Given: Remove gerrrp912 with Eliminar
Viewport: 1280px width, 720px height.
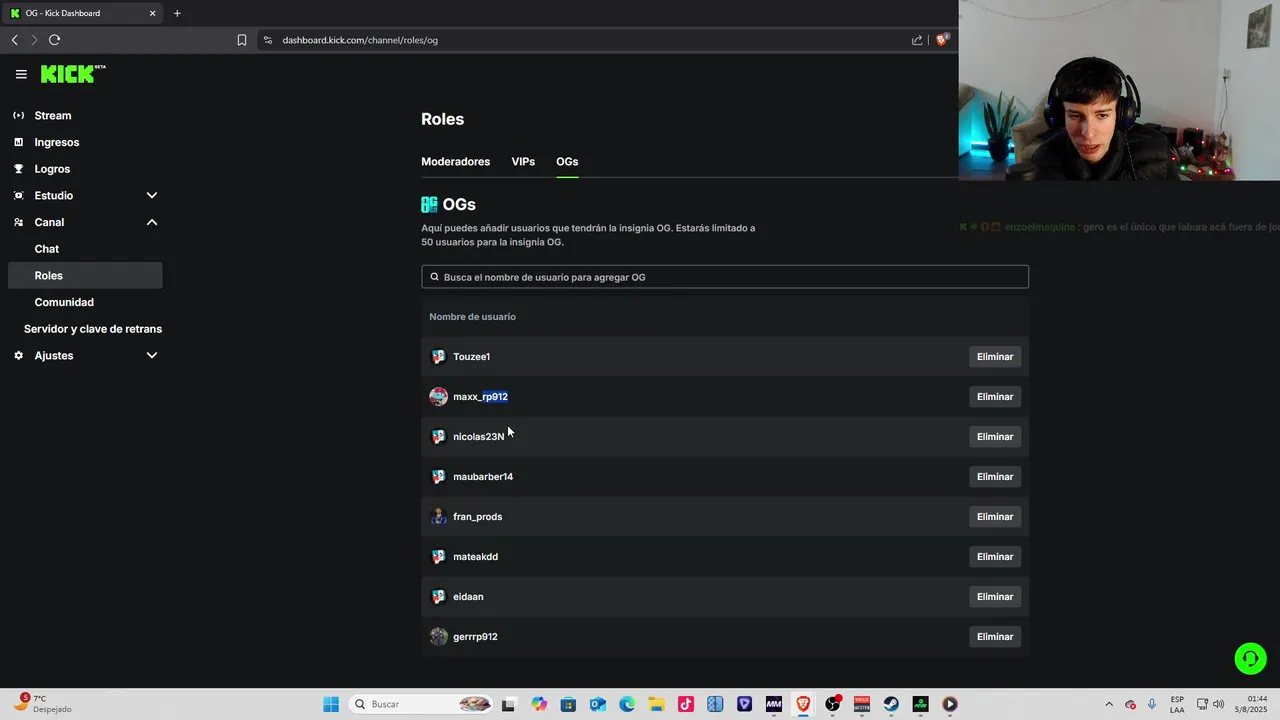Looking at the screenshot, I should tap(995, 636).
